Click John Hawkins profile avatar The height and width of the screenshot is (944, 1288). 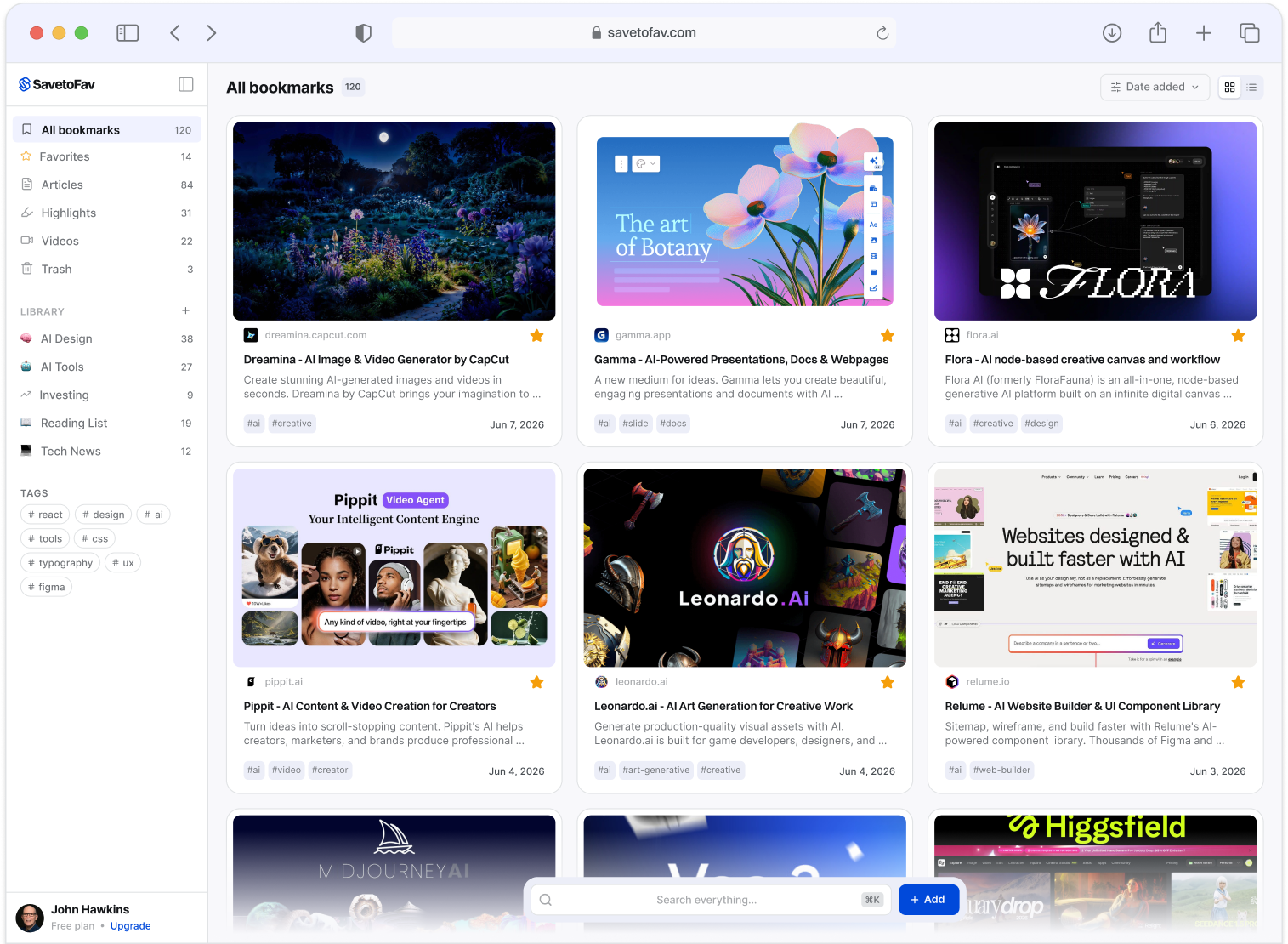tap(30, 918)
